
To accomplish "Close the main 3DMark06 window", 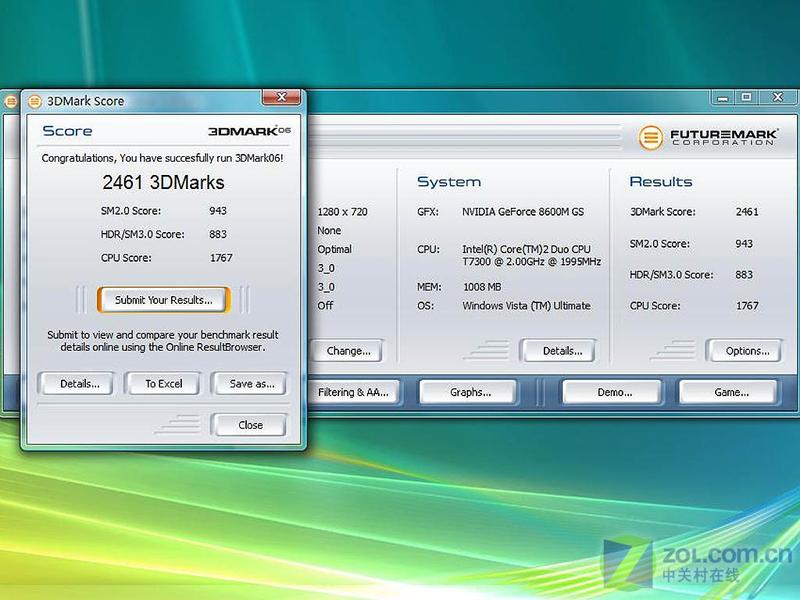I will (x=777, y=97).
